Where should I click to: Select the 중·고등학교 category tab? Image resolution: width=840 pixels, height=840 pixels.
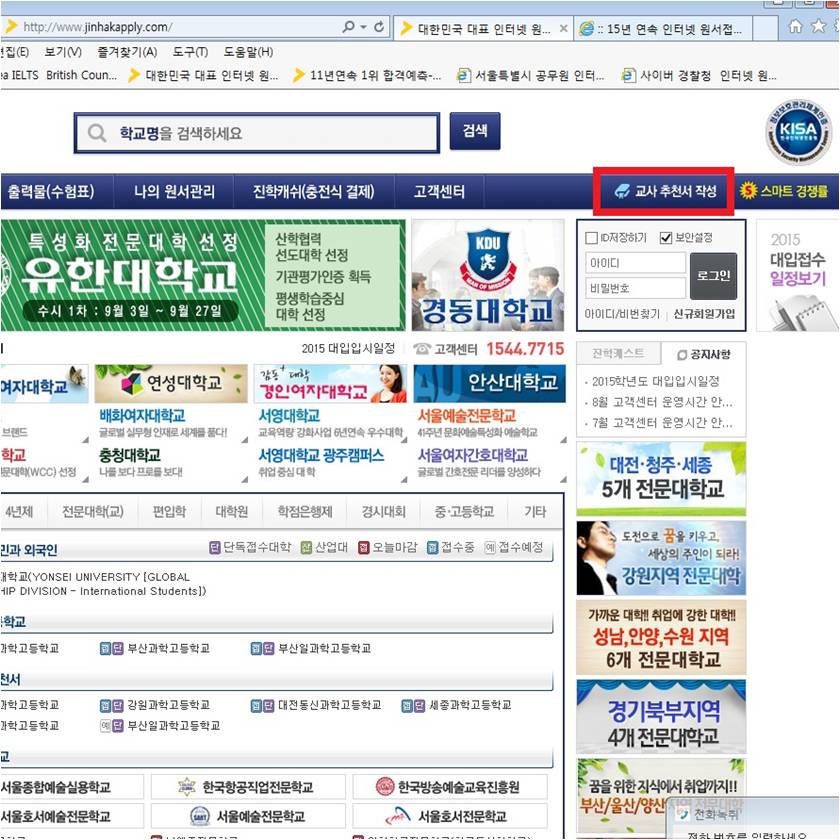[464, 512]
